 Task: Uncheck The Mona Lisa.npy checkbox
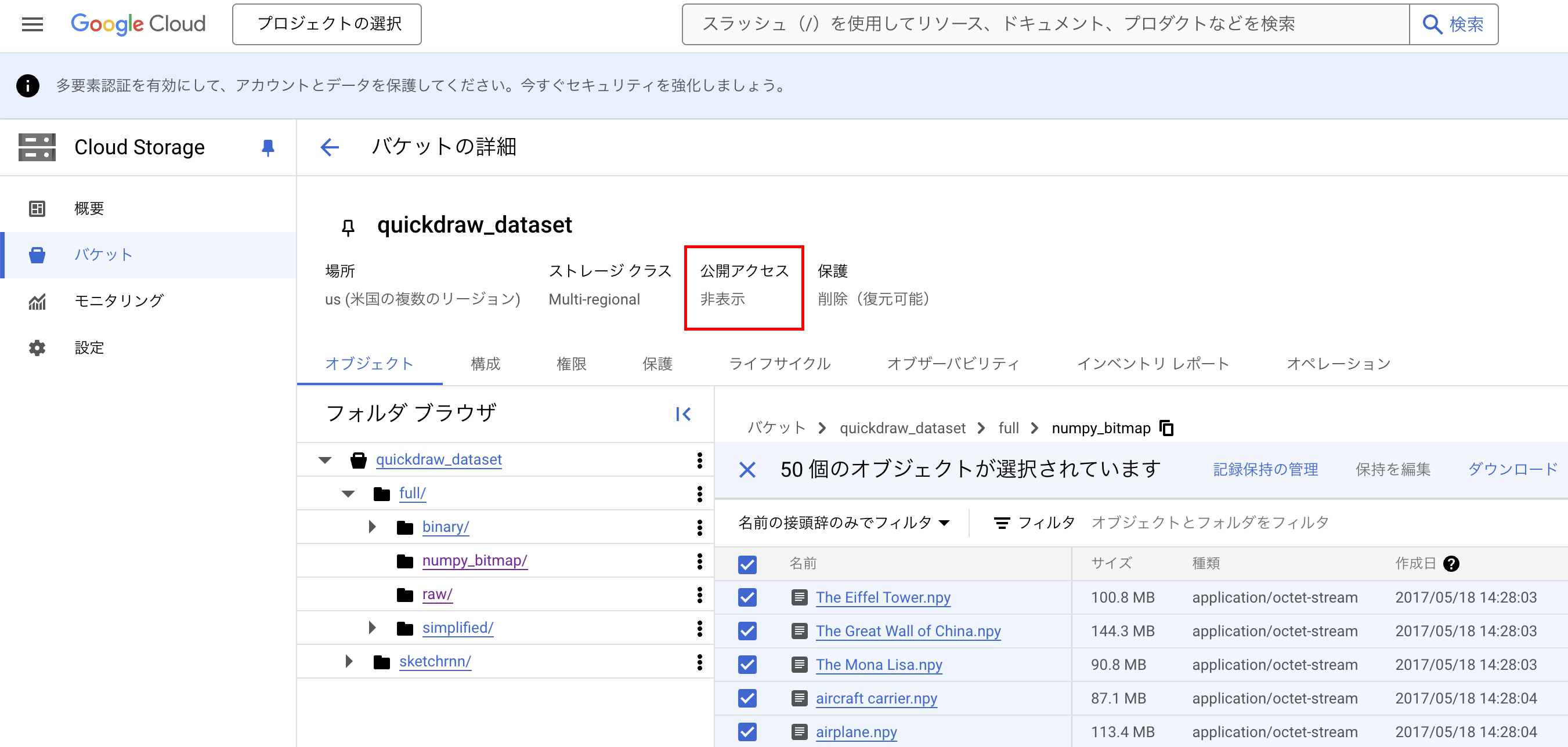click(747, 664)
